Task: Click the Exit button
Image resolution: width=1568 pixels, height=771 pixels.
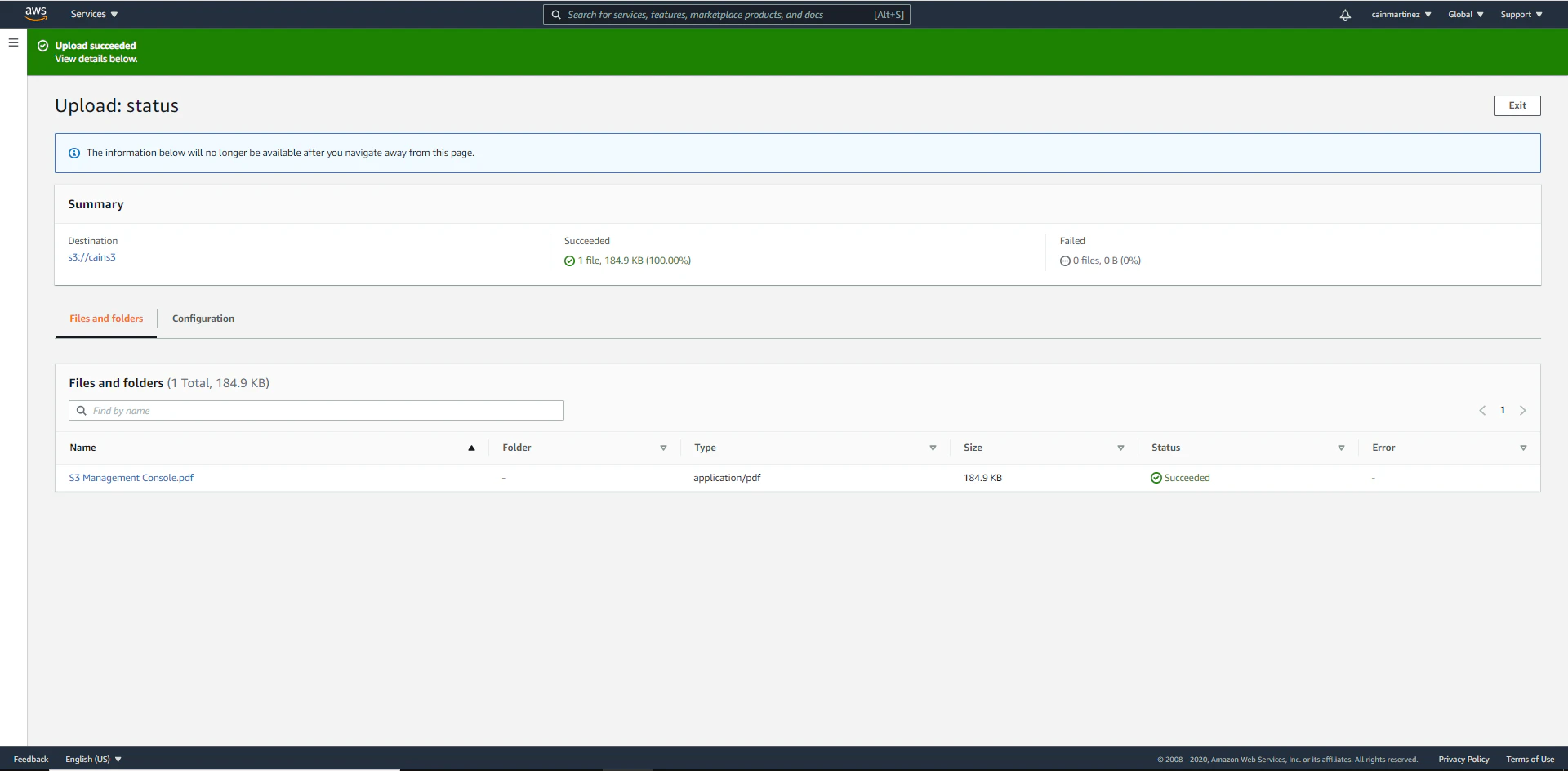Action: [1517, 105]
